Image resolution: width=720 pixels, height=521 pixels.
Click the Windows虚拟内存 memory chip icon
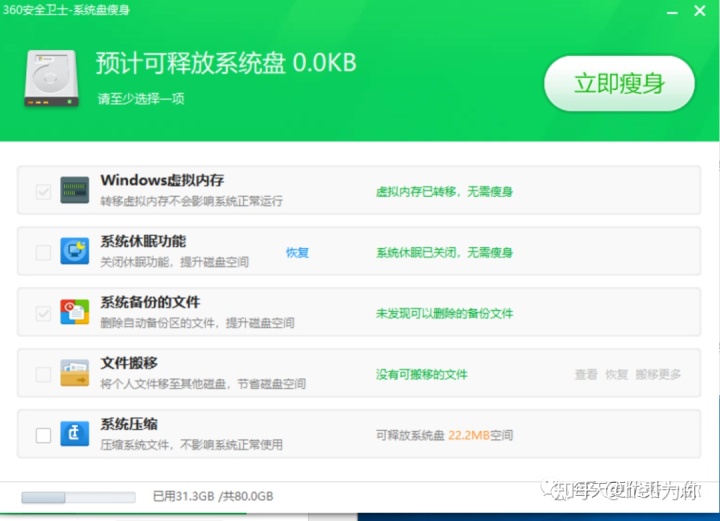(74, 190)
